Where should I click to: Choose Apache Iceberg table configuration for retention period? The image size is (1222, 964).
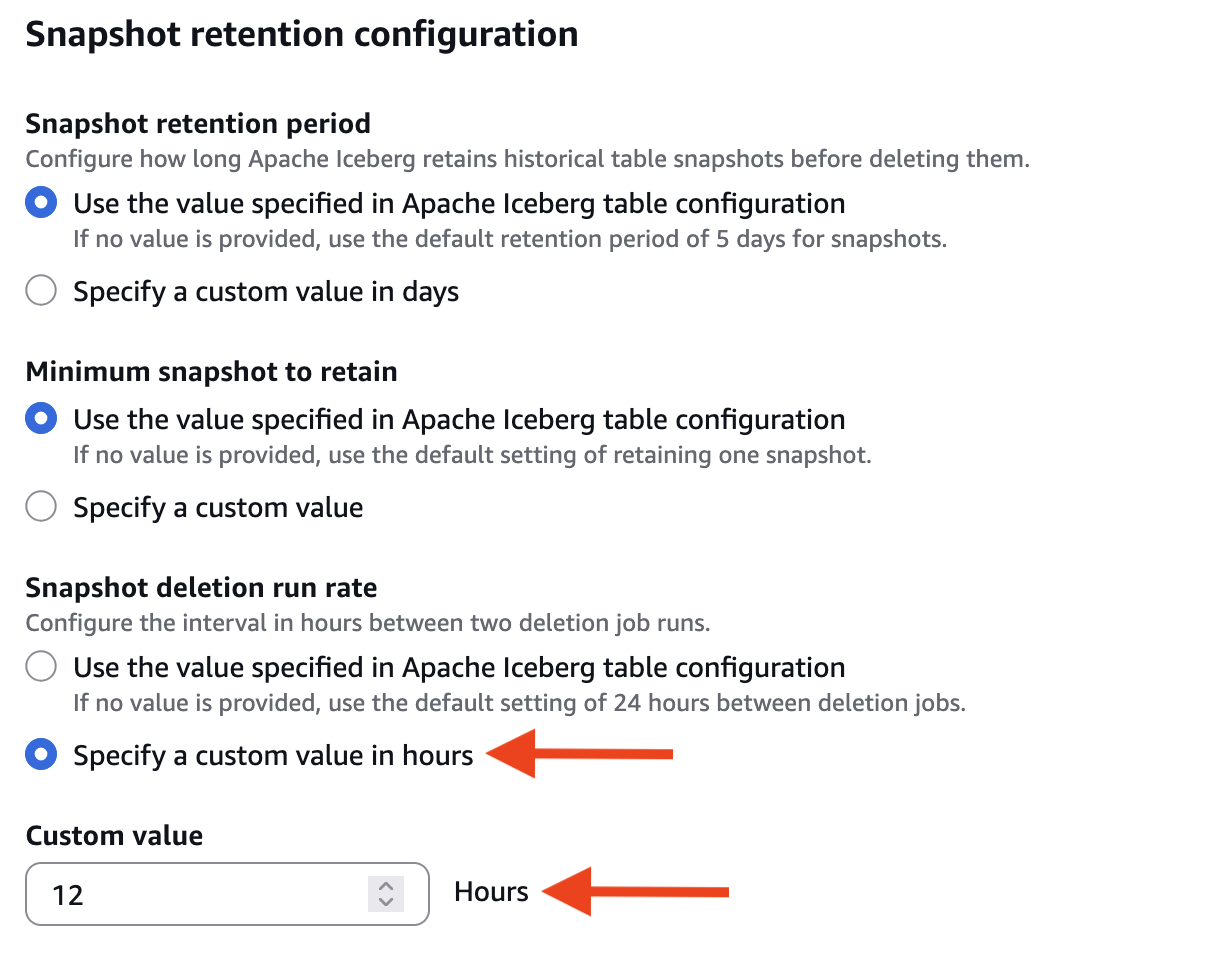click(41, 202)
